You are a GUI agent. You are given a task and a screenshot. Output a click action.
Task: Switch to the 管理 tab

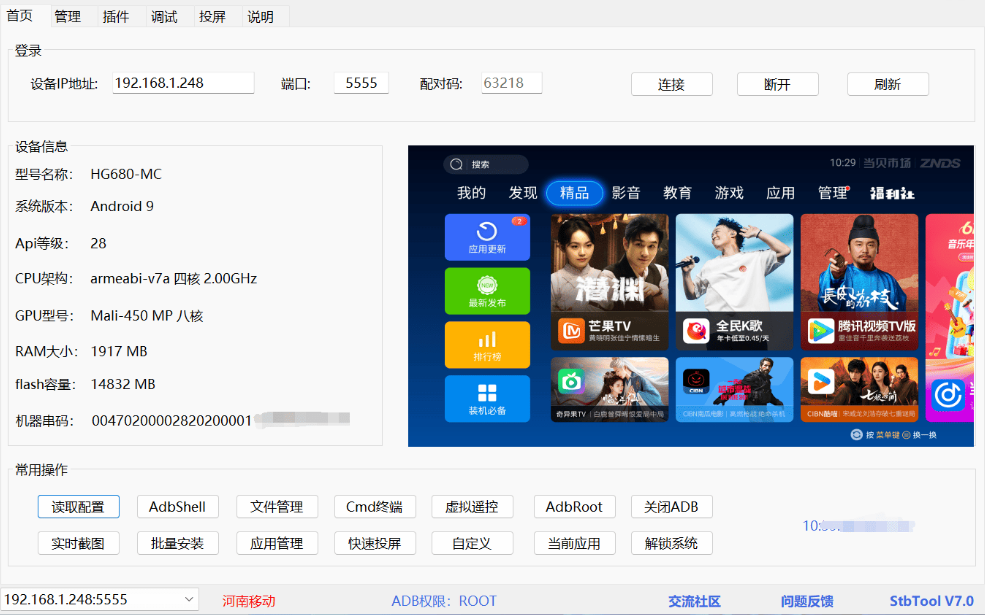tap(67, 16)
